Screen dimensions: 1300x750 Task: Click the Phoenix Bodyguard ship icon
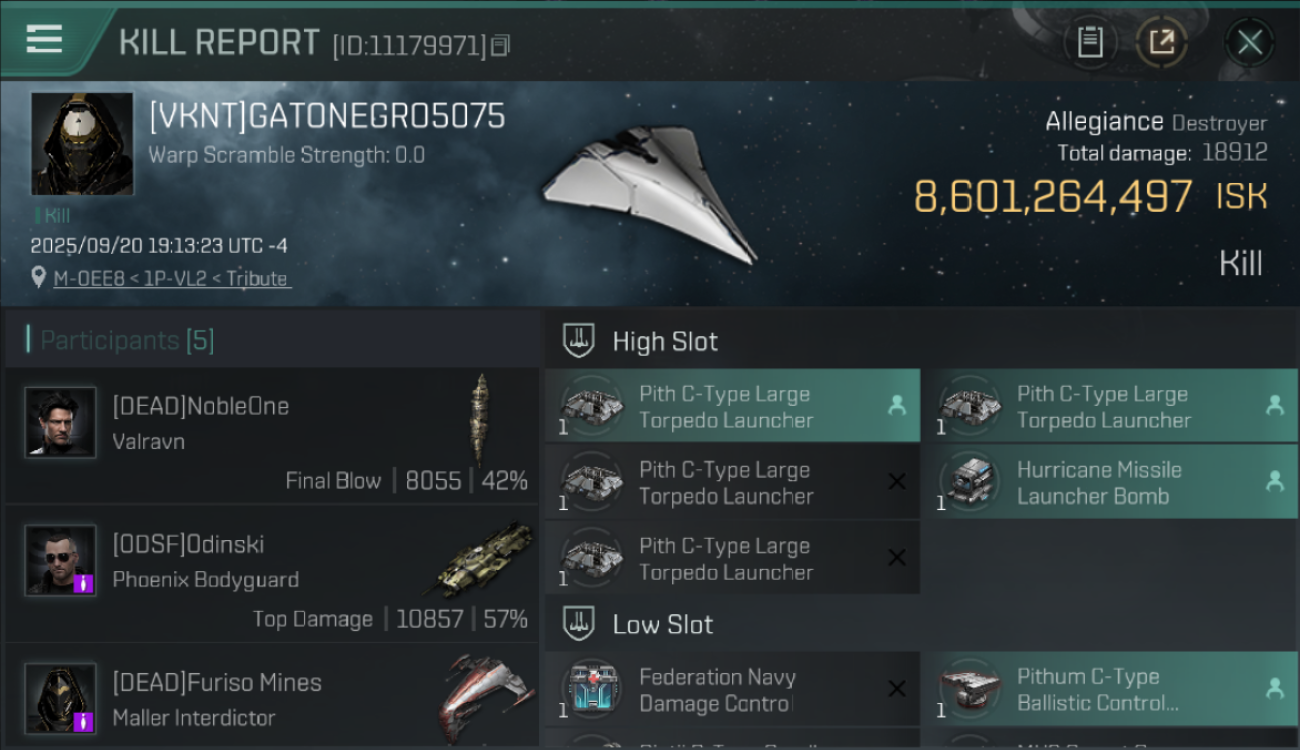pos(485,558)
